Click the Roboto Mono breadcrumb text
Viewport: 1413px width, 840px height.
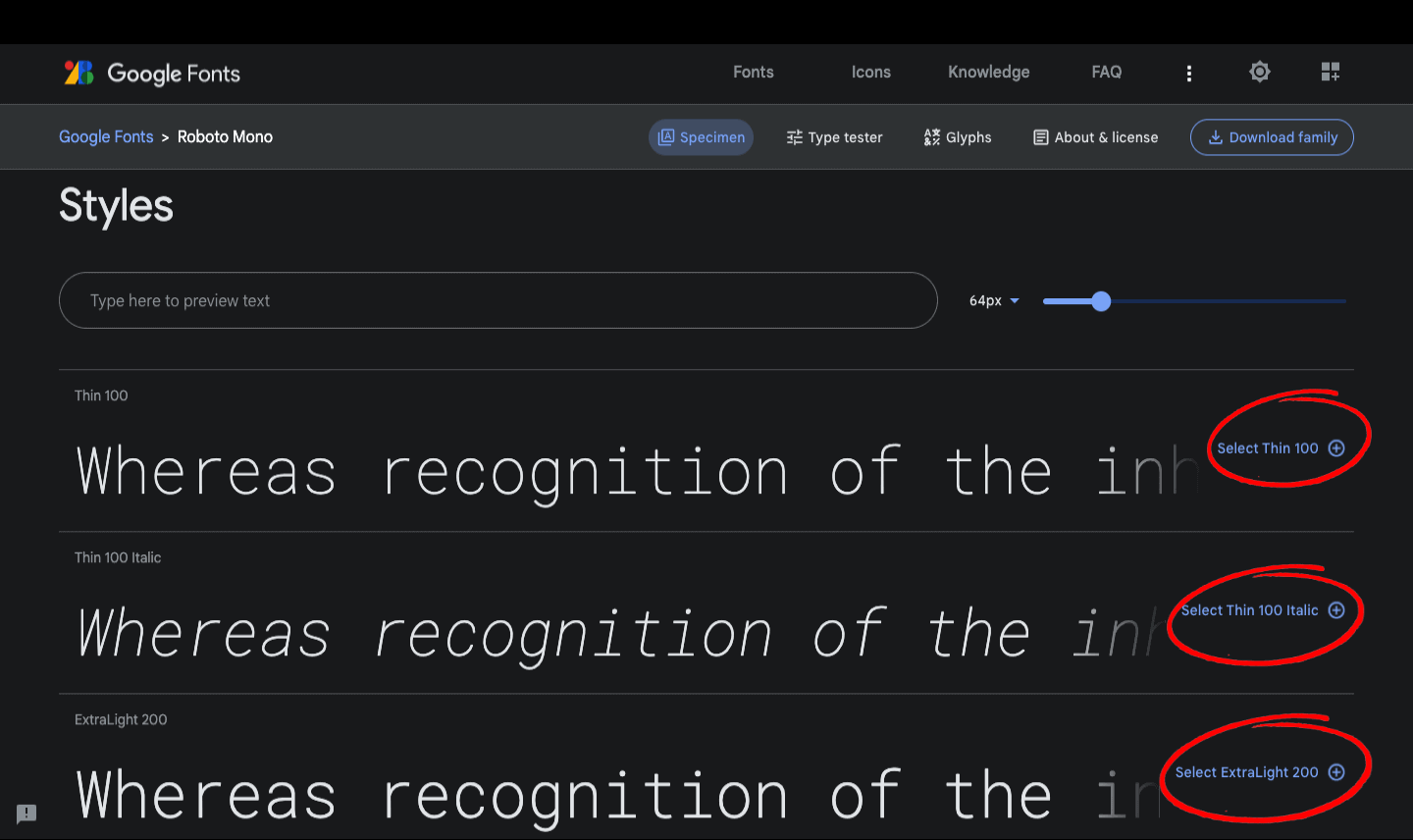coord(225,136)
